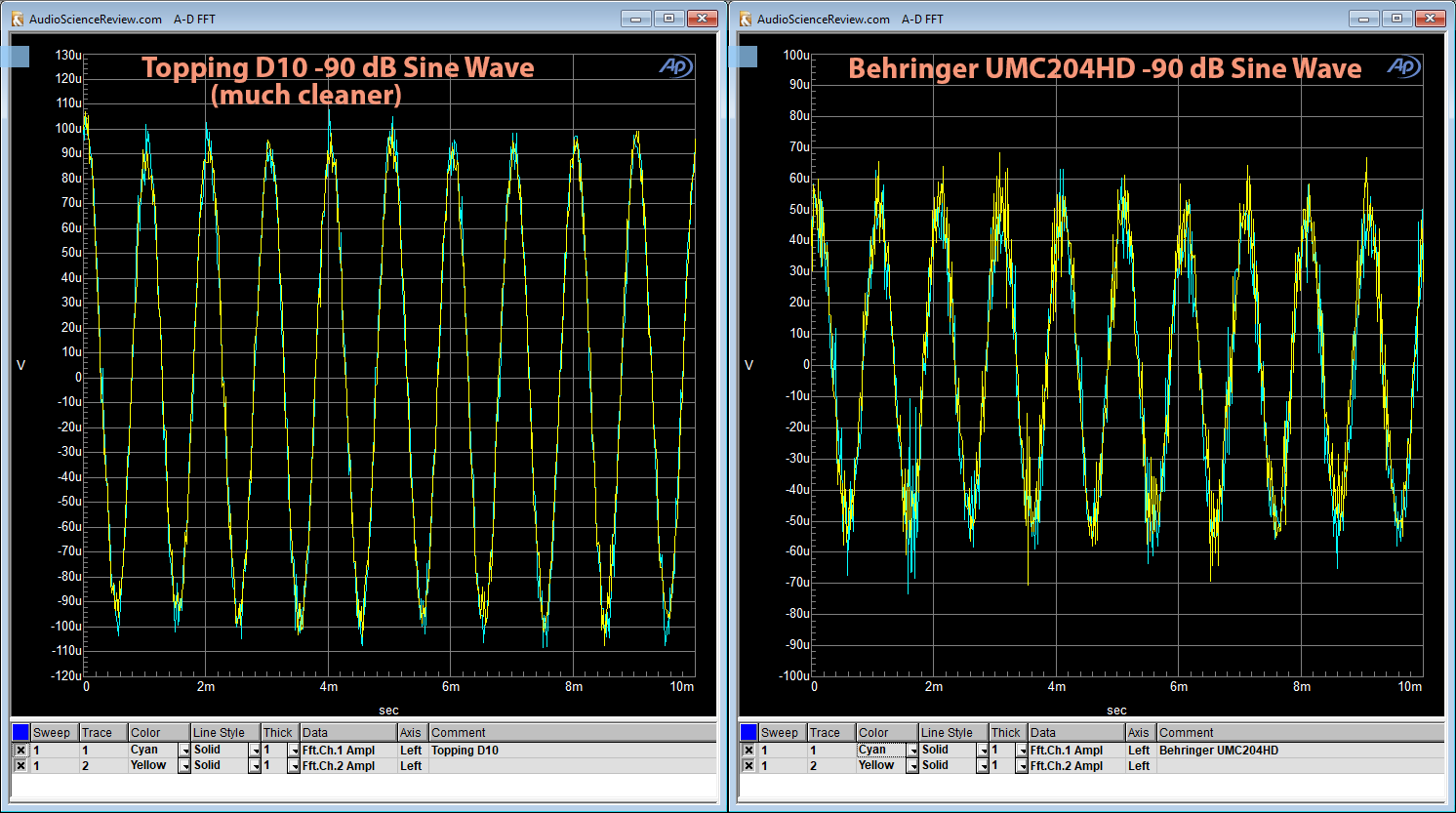1456x813 pixels.
Task: Click the 'V' axis label in Behringer graph
Action: pyautogui.click(x=748, y=365)
